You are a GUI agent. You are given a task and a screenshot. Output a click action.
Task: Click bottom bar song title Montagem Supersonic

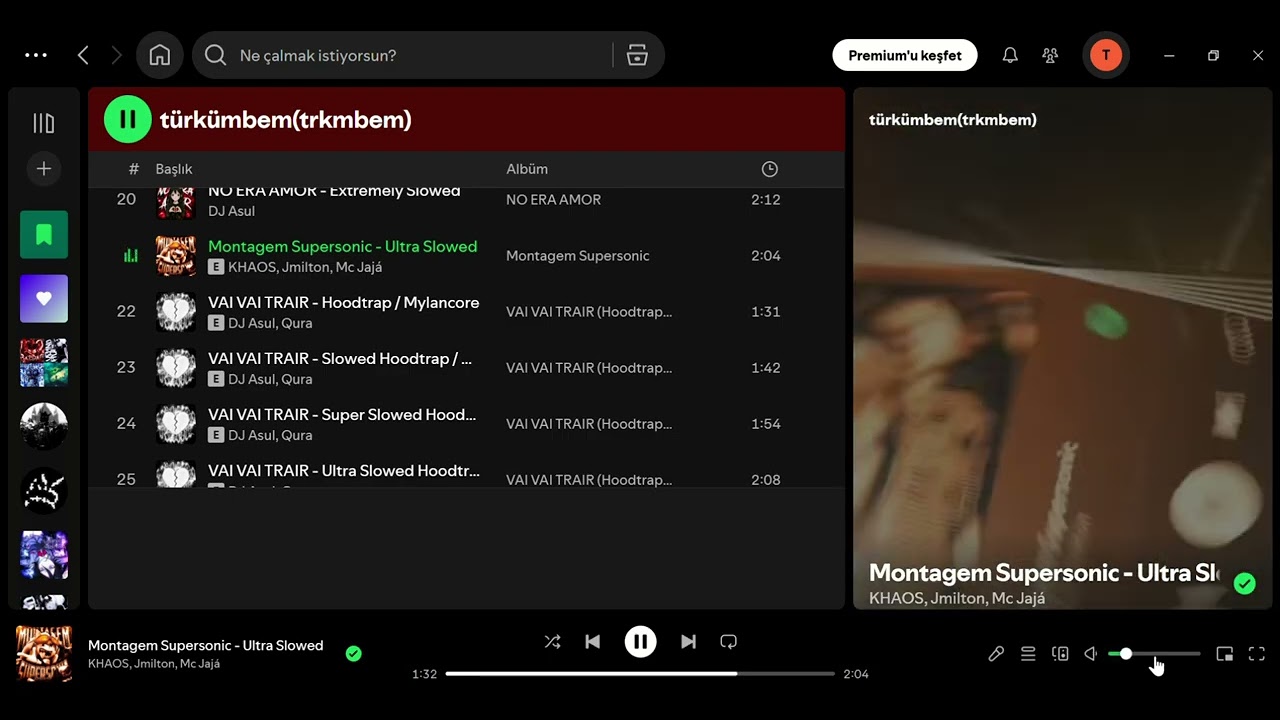point(205,645)
